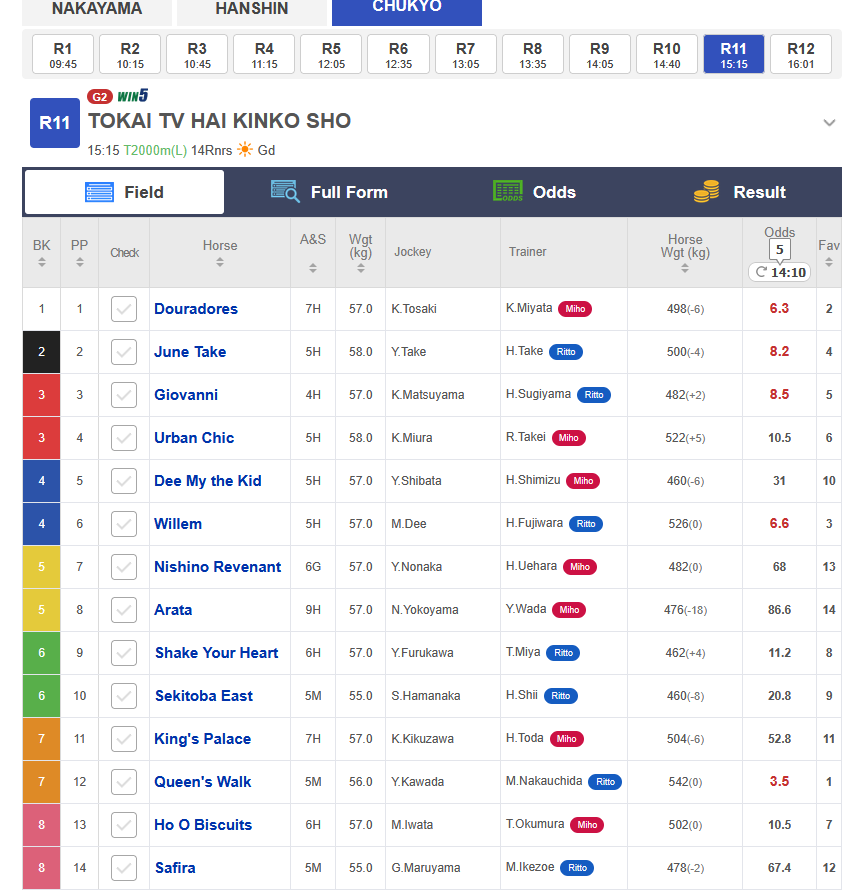867x895 pixels.
Task: Click trainer name M.Ikezoe
Action: 530,867
